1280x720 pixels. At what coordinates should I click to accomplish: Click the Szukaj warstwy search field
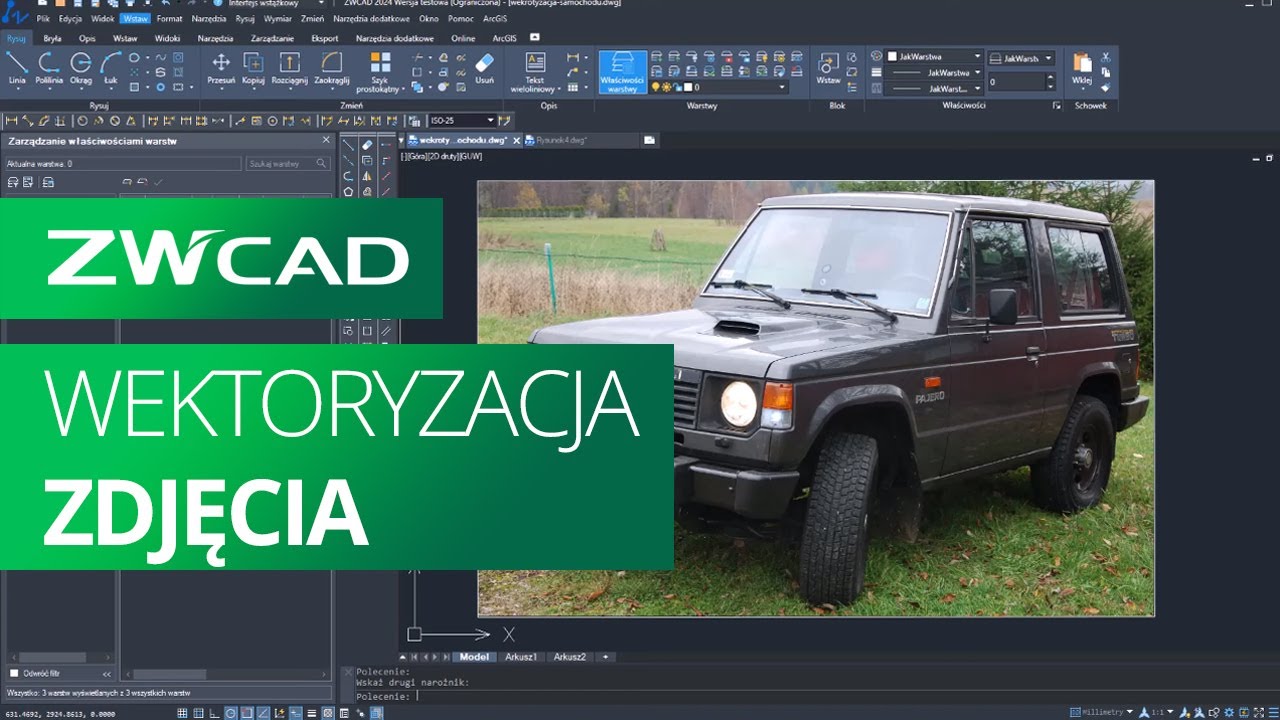(288, 163)
